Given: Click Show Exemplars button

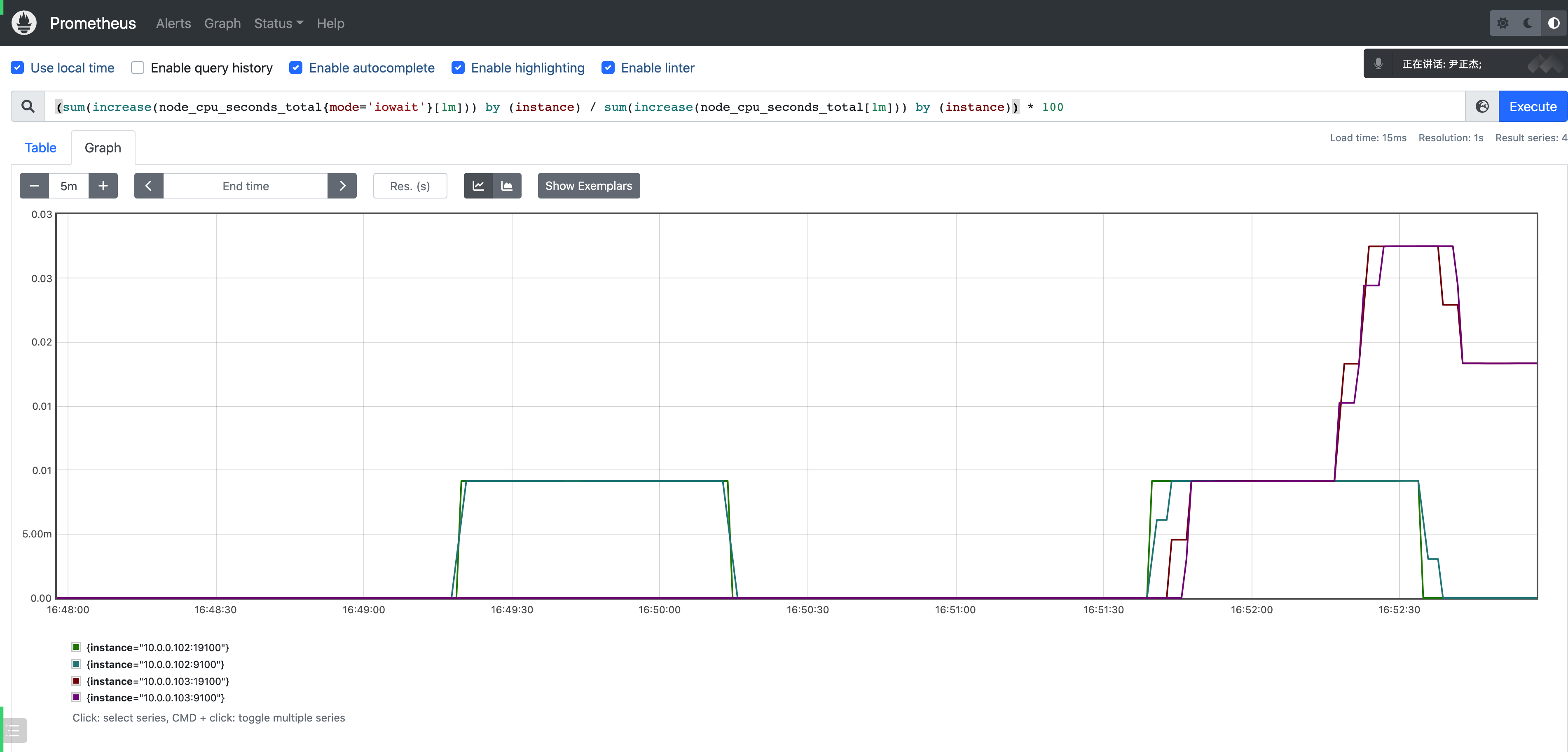Looking at the screenshot, I should point(588,186).
